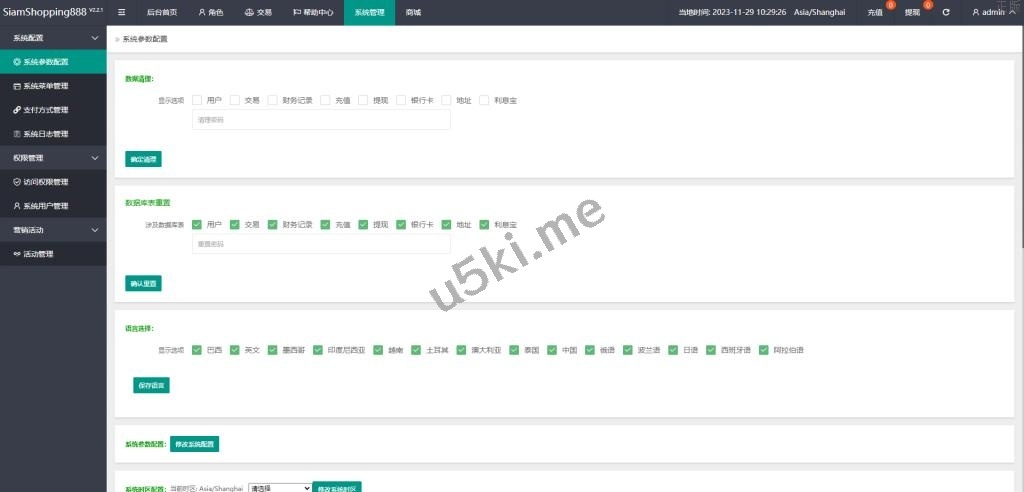Screen dimensions: 1024x492
Task: Check 用户 checkbox under 数据清理
Action: click(197, 100)
